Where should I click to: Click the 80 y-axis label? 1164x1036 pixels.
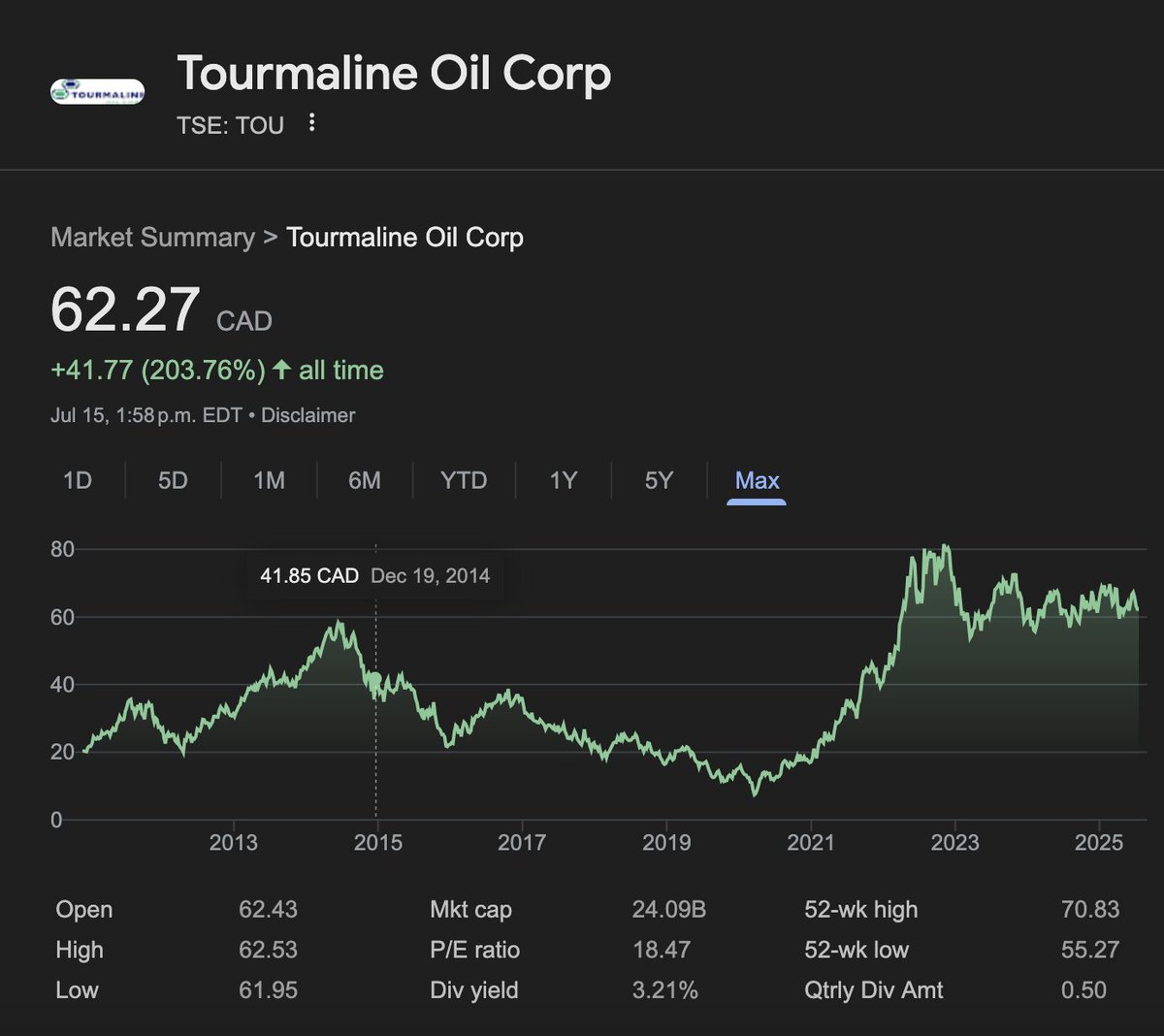[x=62, y=549]
